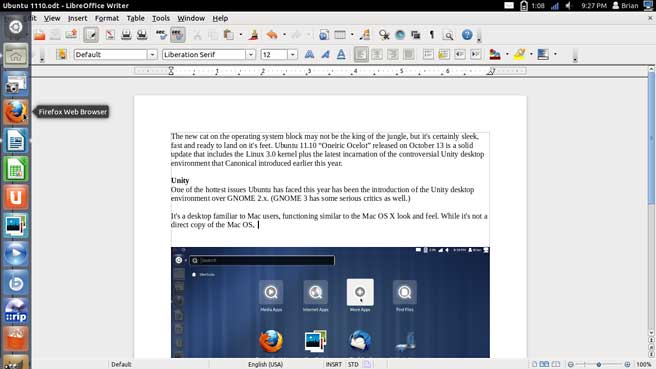
Task: Toggle Underline formatting
Action: click(x=341, y=54)
